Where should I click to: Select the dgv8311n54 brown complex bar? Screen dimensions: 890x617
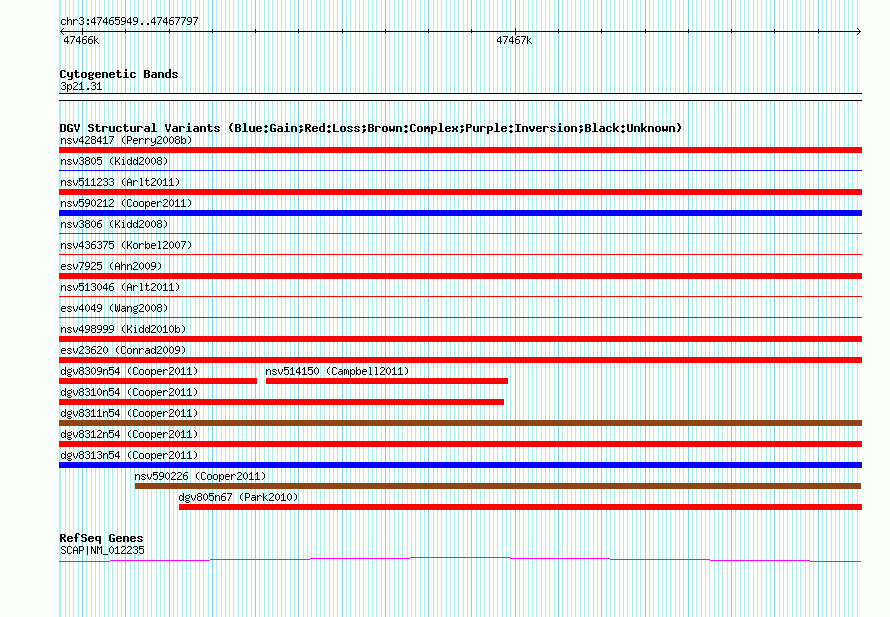(x=460, y=423)
